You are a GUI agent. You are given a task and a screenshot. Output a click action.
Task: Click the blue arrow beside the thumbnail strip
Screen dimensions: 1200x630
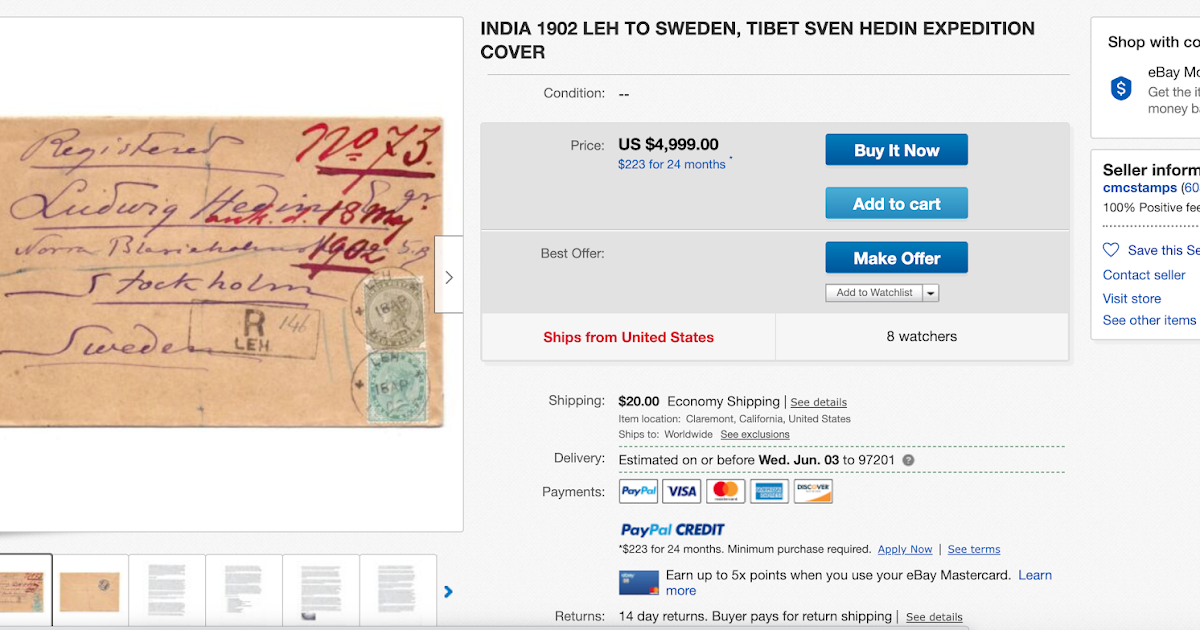coord(448,591)
